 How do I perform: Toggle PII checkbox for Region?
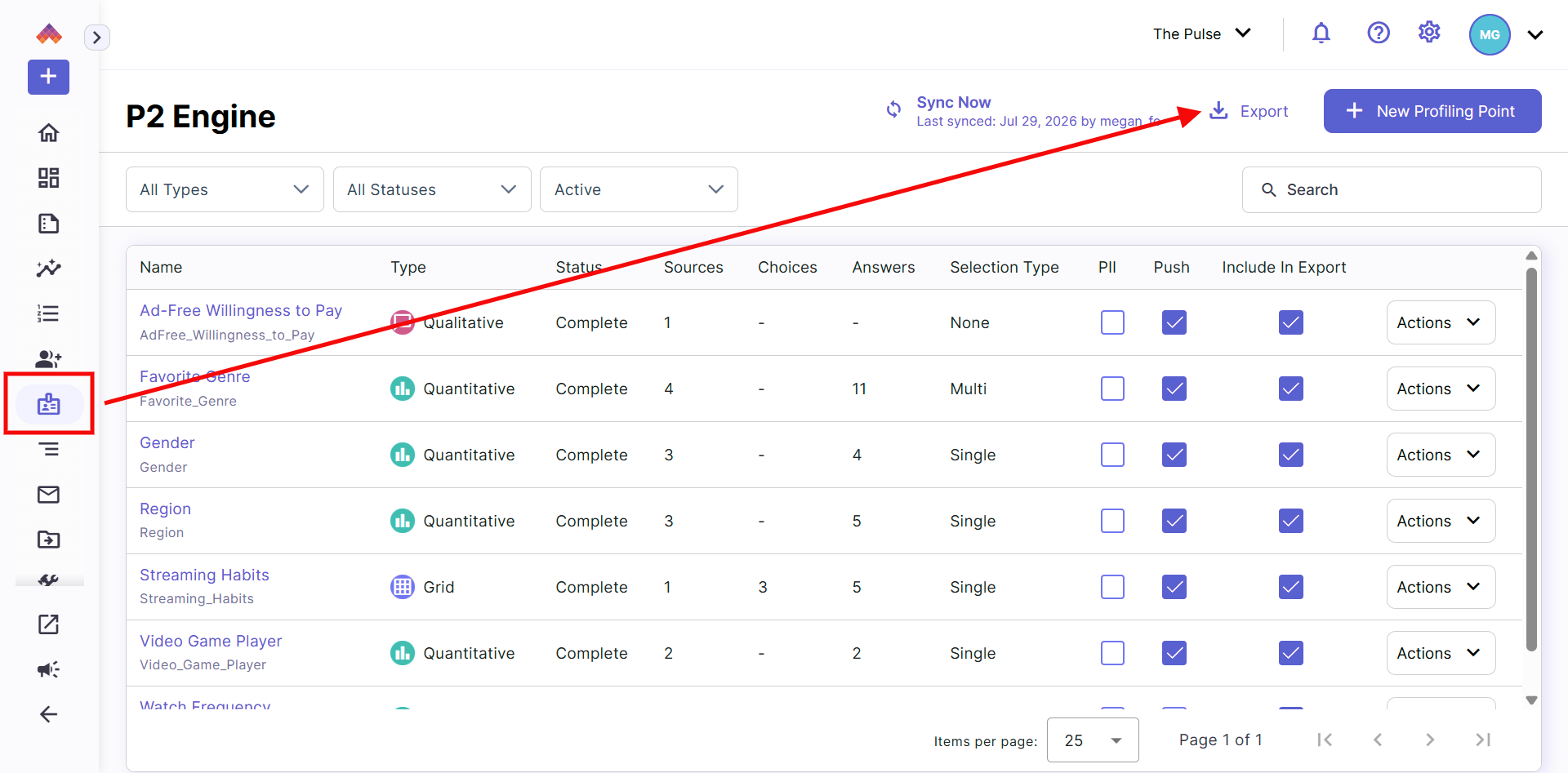(1112, 521)
